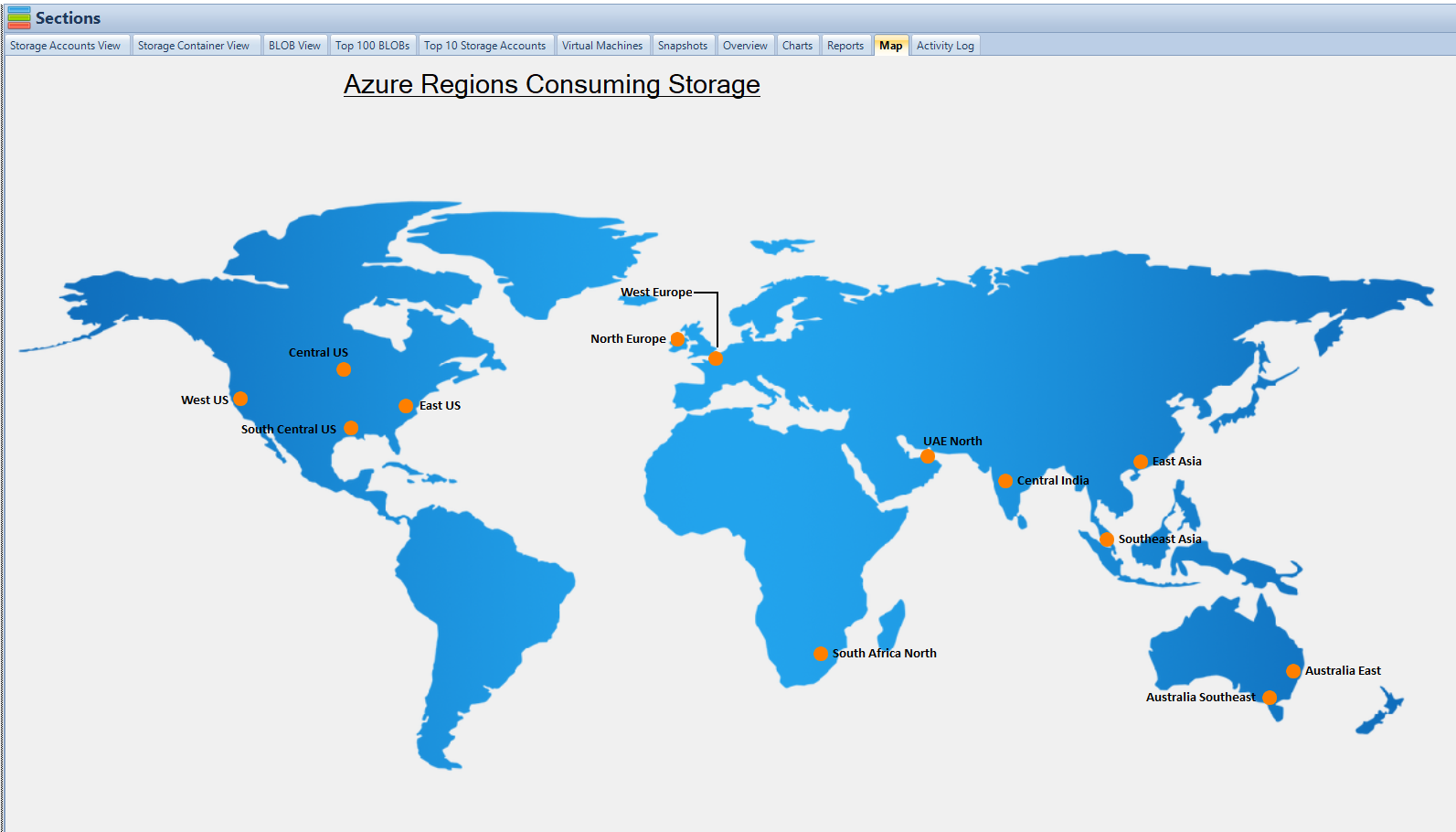
Task: Click the East US region marker
Action: 406,406
